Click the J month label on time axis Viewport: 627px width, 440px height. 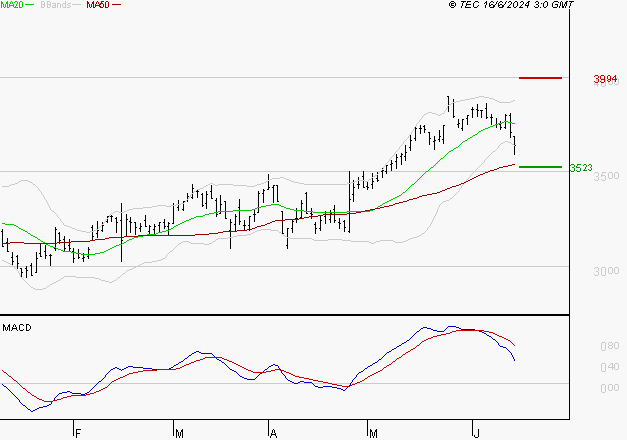[476, 433]
